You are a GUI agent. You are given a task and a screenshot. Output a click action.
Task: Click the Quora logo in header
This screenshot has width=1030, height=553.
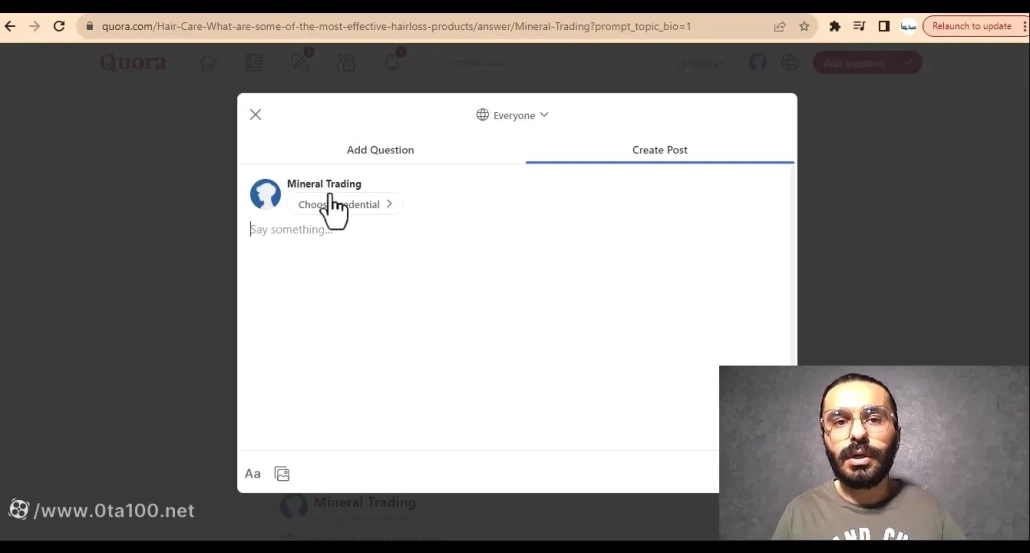click(132, 63)
